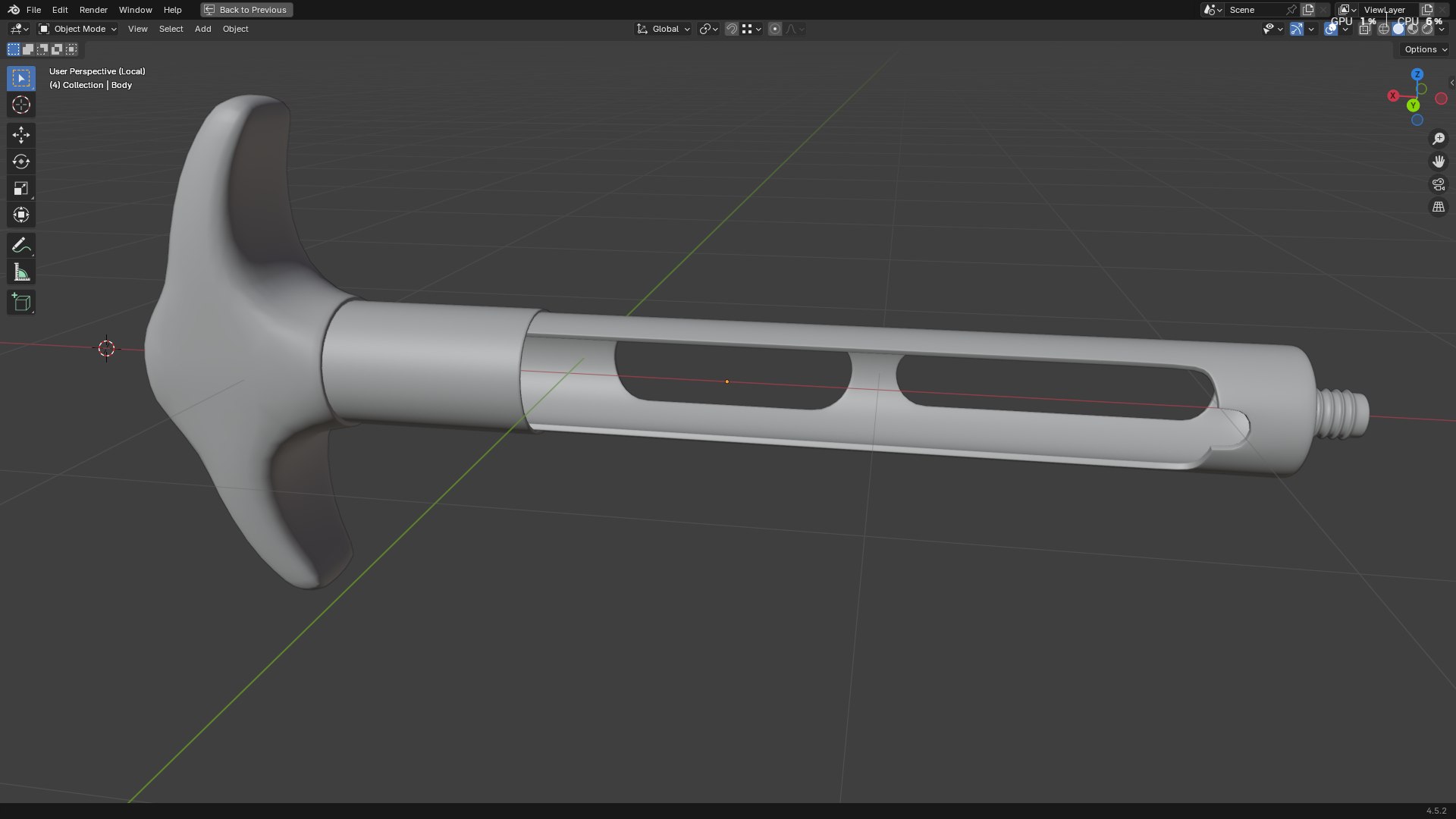The width and height of the screenshot is (1456, 819).
Task: Set selection mode to Subtract
Action: (42, 49)
